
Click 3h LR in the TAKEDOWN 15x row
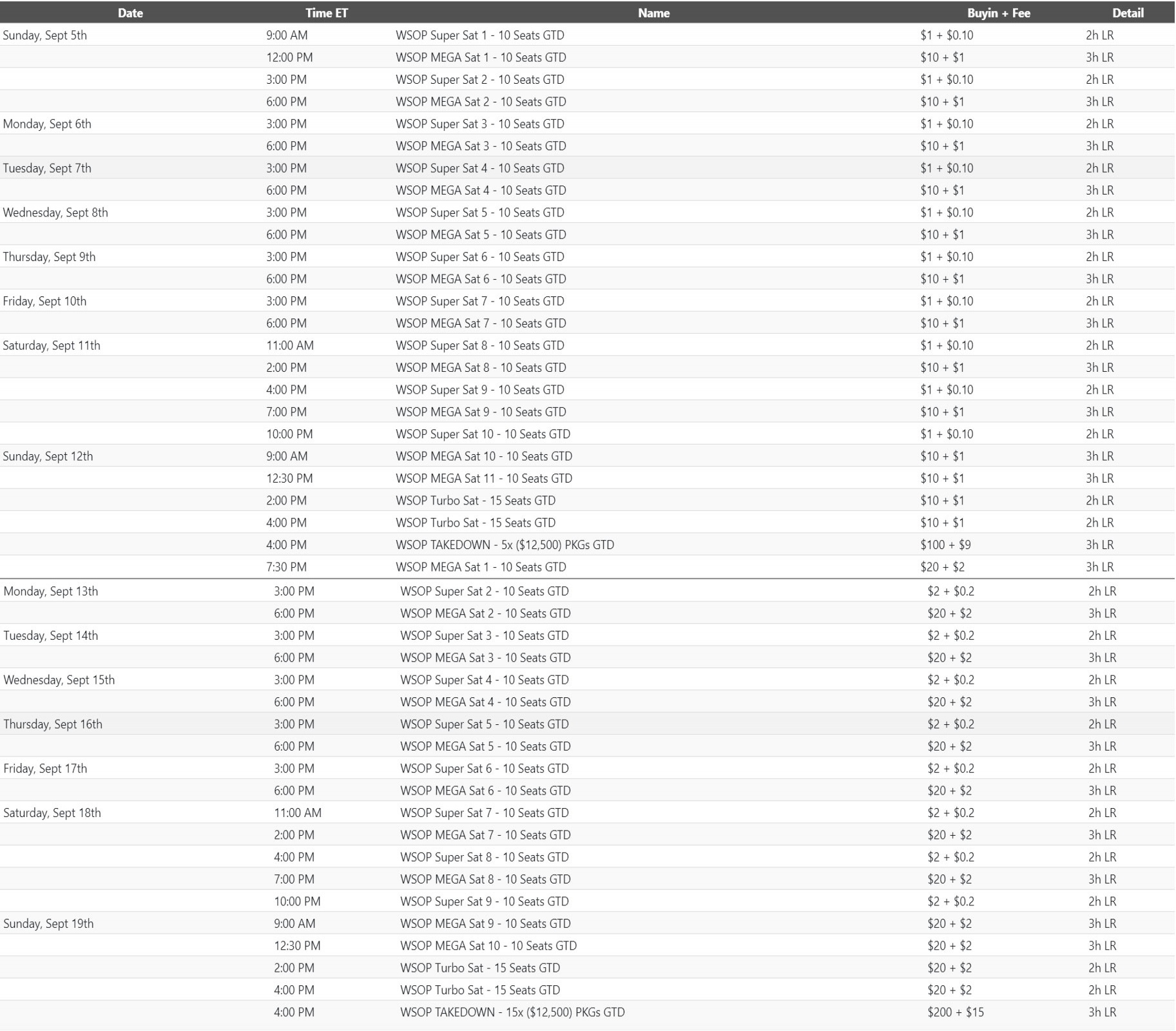click(x=1102, y=1012)
